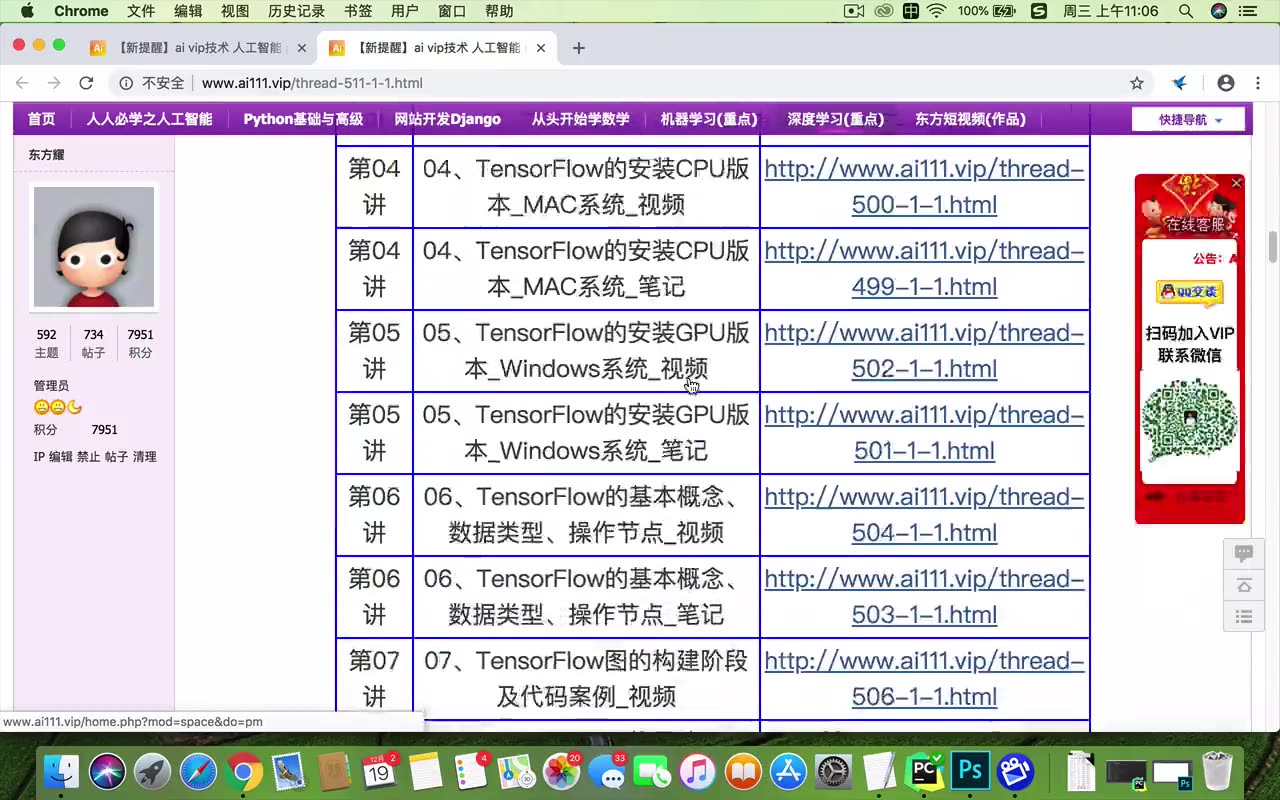Click the 编辑 admin link in sidebar

tap(61, 457)
